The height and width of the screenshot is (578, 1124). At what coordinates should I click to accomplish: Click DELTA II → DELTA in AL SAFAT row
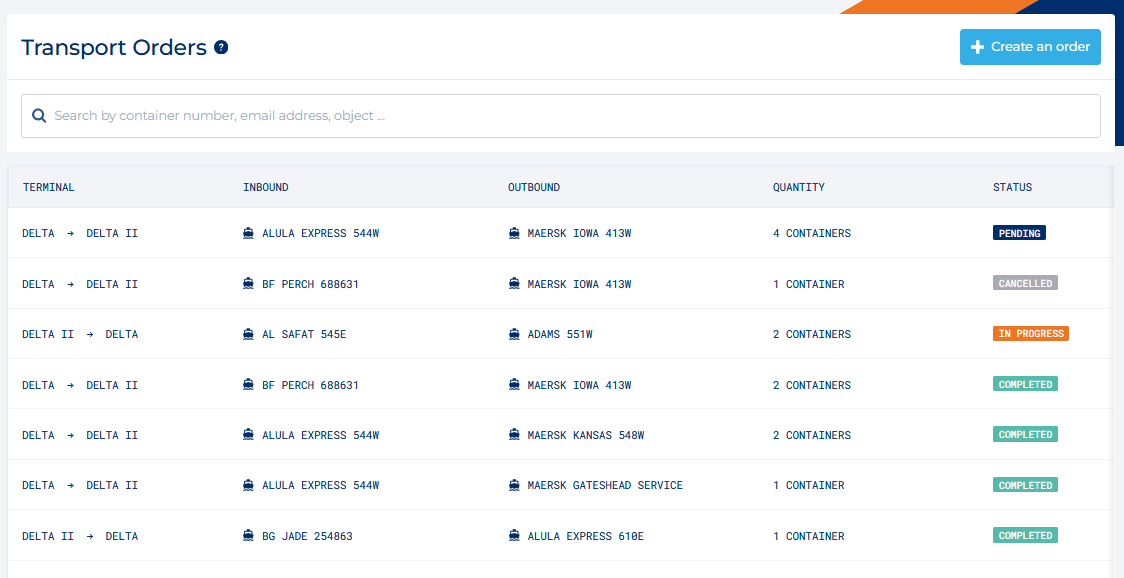point(80,335)
